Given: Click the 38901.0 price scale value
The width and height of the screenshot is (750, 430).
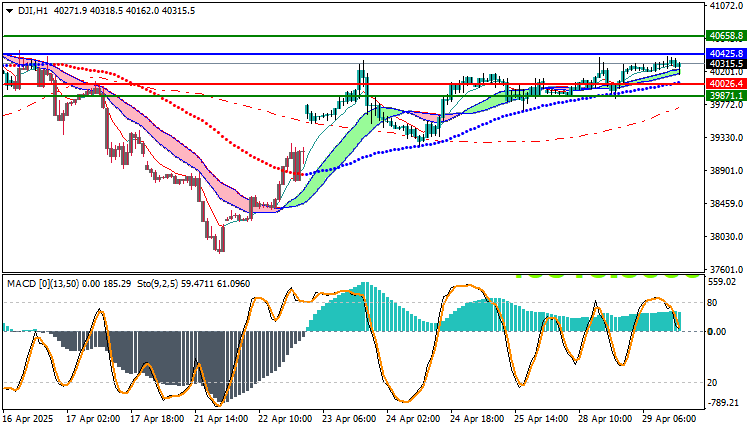Looking at the screenshot, I should 727,171.
